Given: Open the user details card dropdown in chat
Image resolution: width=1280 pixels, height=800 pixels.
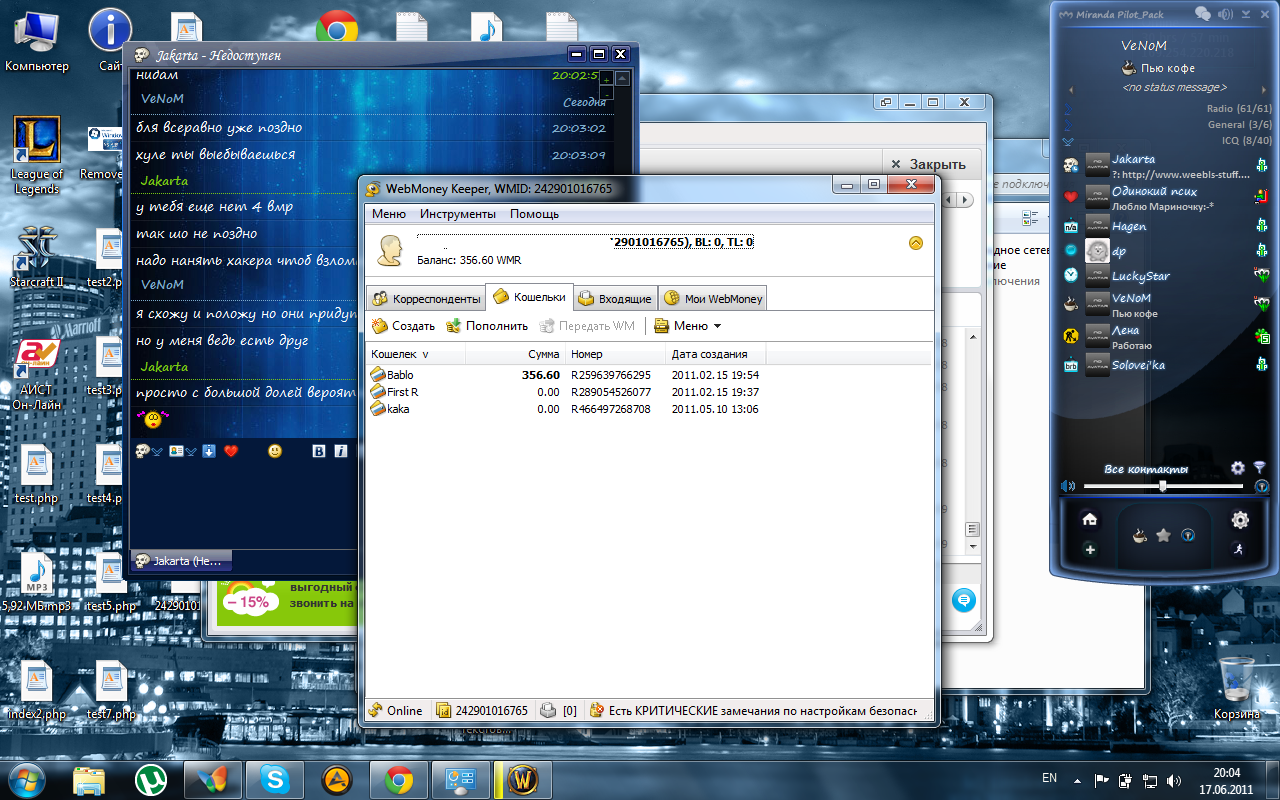Looking at the screenshot, I should [x=181, y=452].
